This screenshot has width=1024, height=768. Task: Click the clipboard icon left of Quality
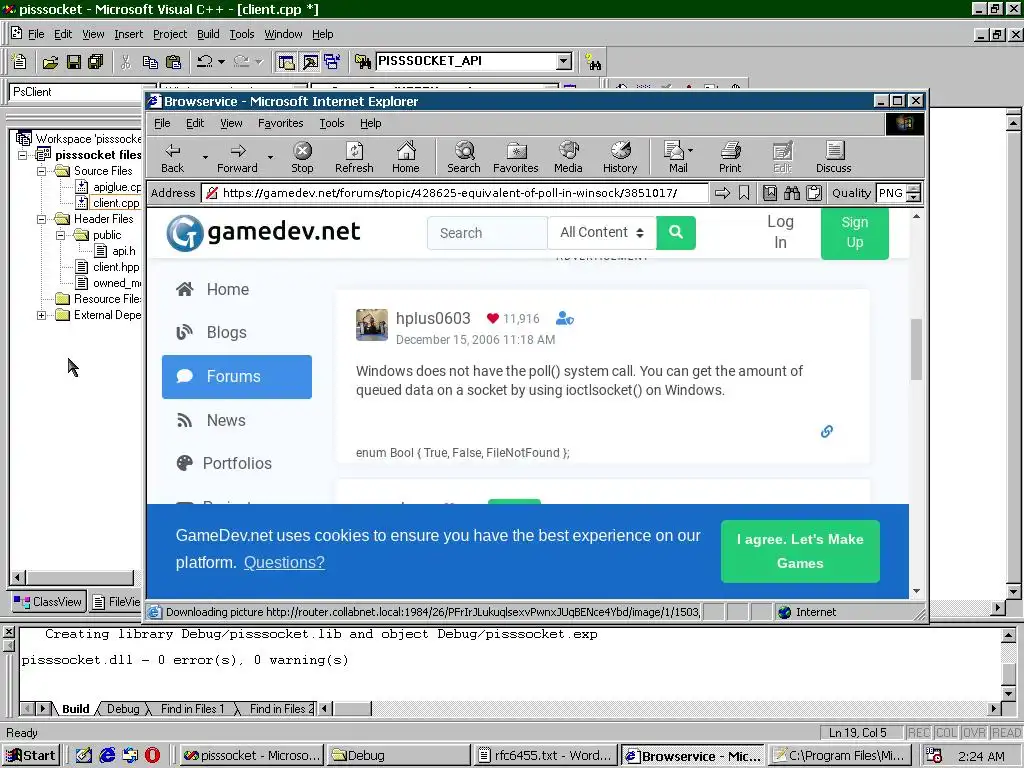[x=814, y=193]
